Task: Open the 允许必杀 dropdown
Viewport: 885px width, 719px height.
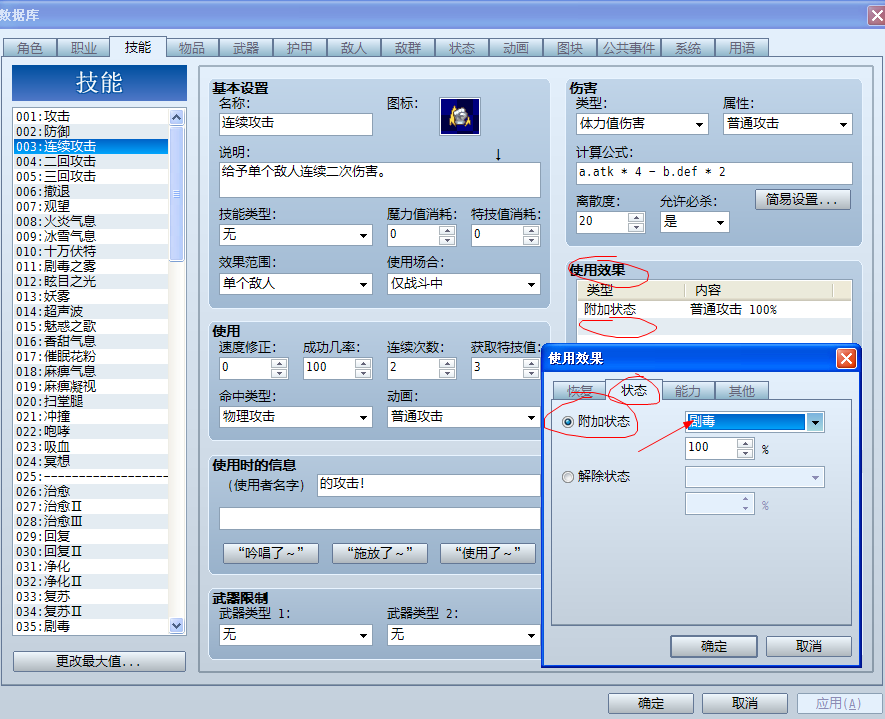Action: (x=720, y=222)
